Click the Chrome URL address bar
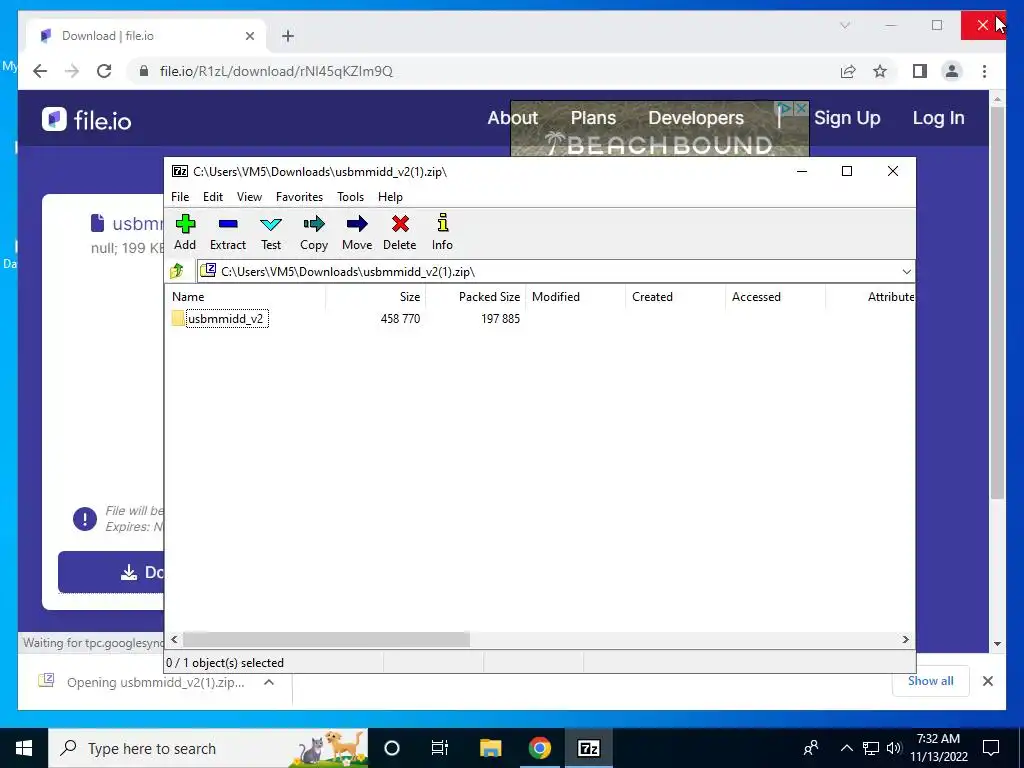Viewport: 1024px width, 768px height. point(483,71)
